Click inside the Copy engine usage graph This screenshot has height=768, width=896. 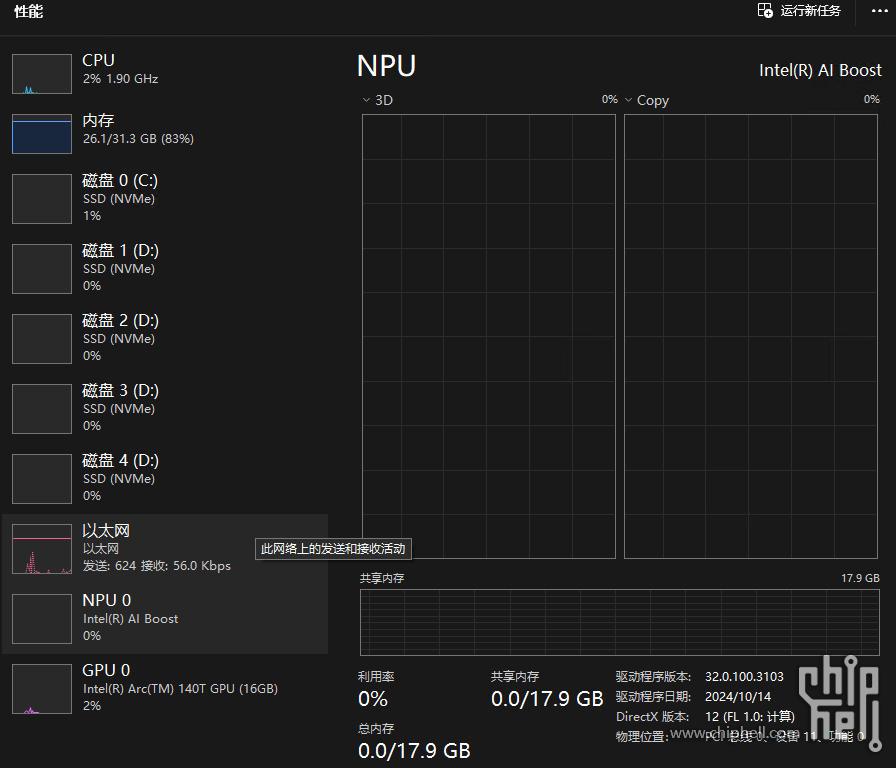tap(751, 336)
